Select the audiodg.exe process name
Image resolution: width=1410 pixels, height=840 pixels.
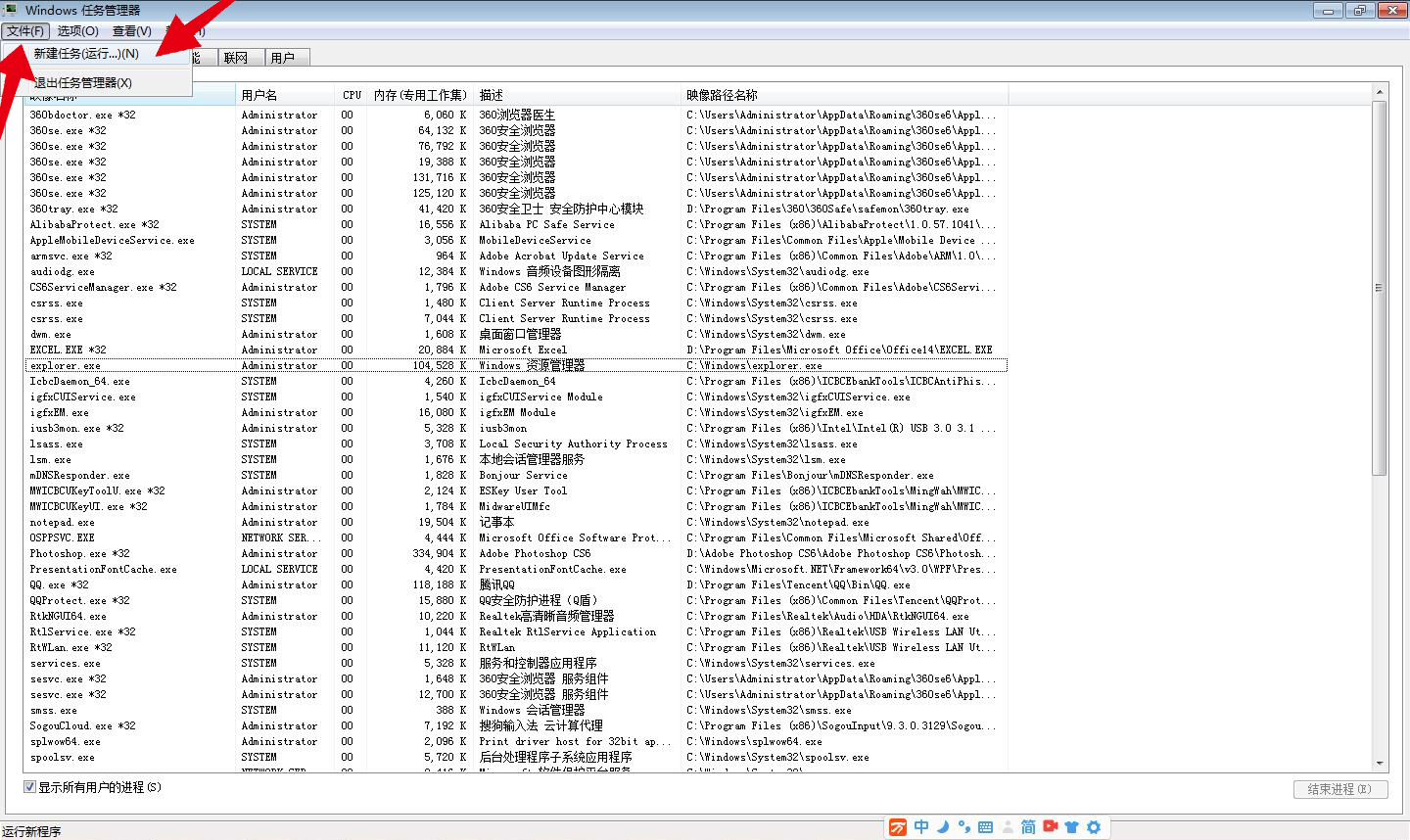[62, 271]
